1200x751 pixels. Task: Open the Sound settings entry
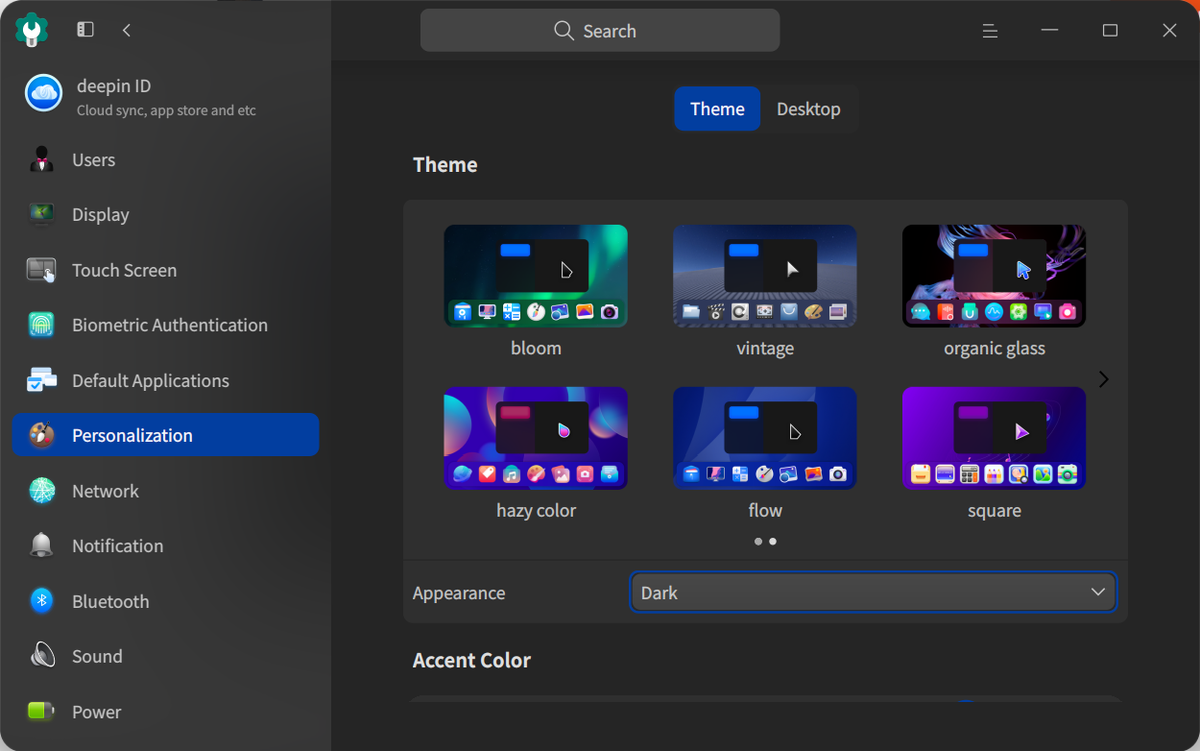[166, 656]
